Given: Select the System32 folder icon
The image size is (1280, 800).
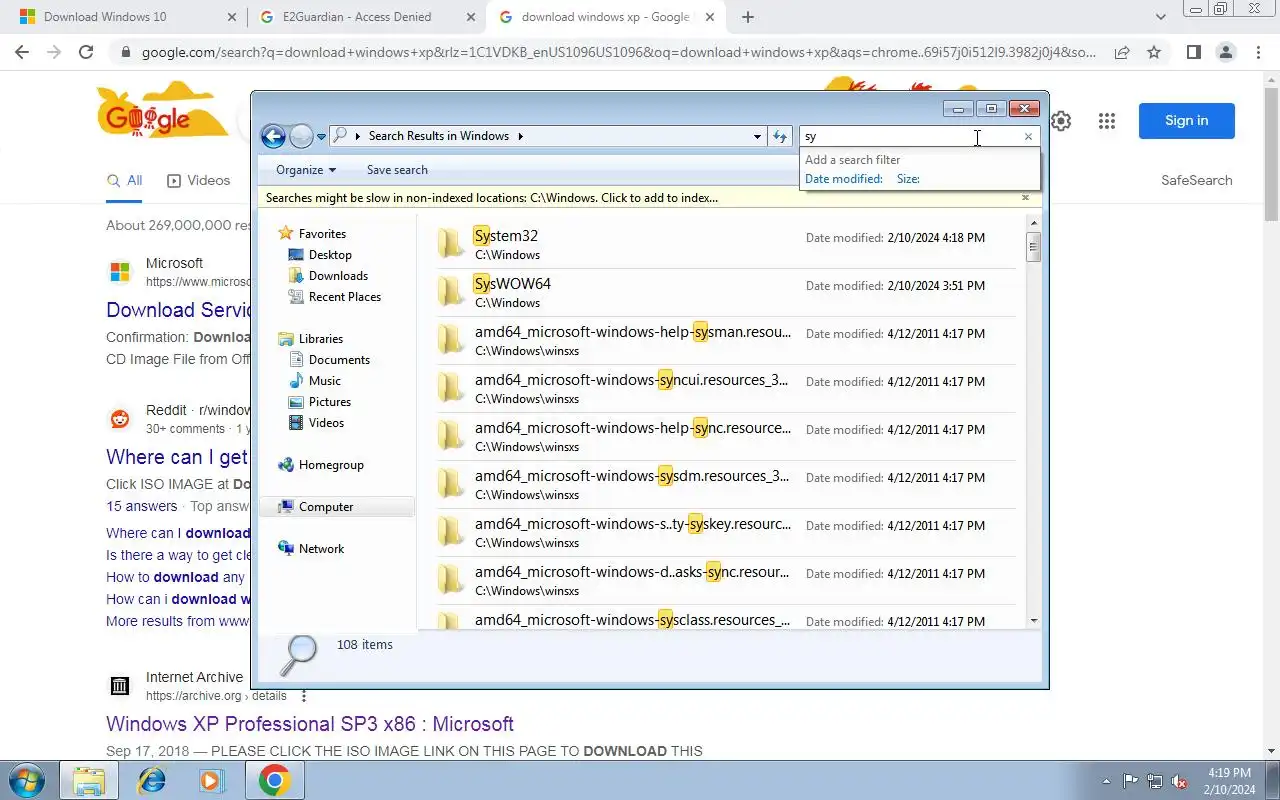Looking at the screenshot, I should tap(451, 243).
